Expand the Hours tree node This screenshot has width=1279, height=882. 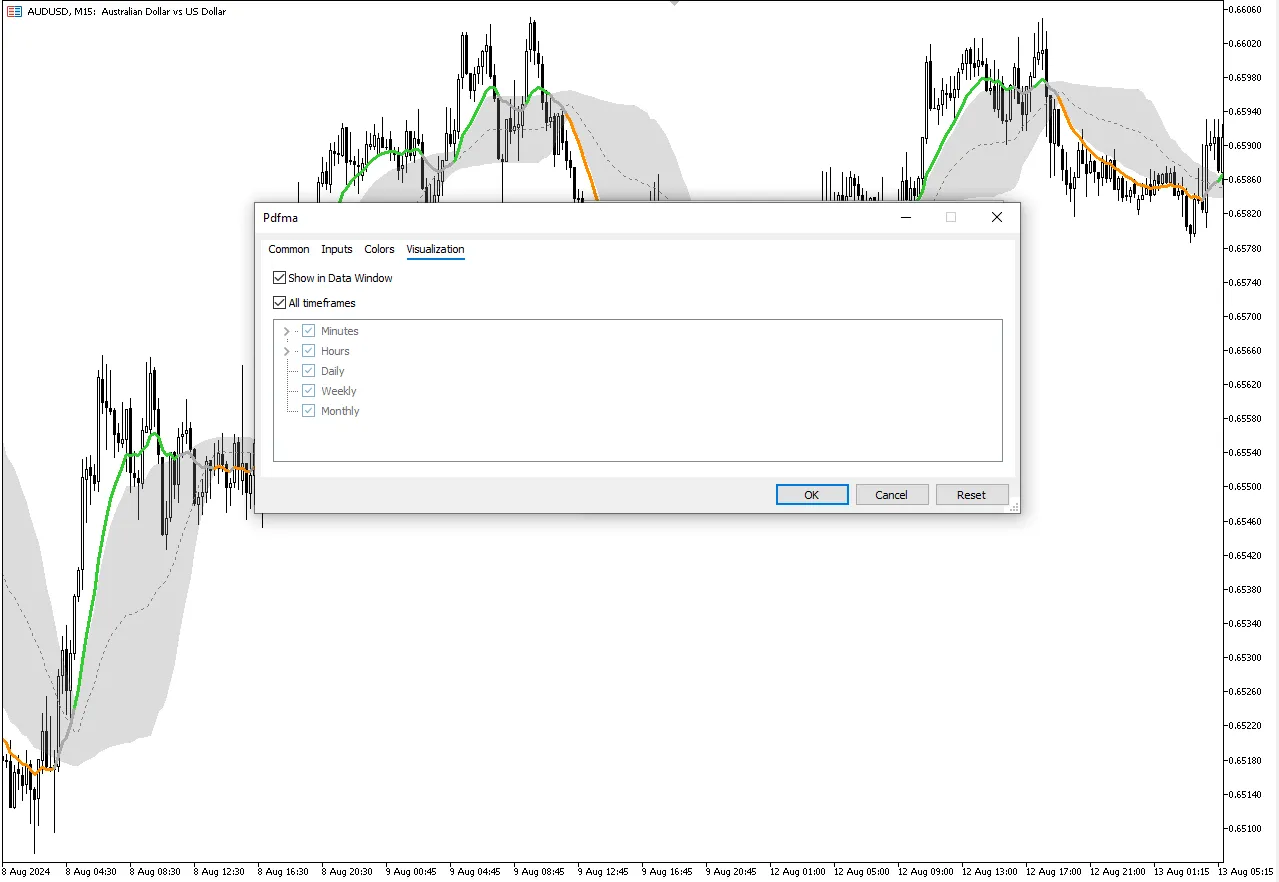coord(287,351)
